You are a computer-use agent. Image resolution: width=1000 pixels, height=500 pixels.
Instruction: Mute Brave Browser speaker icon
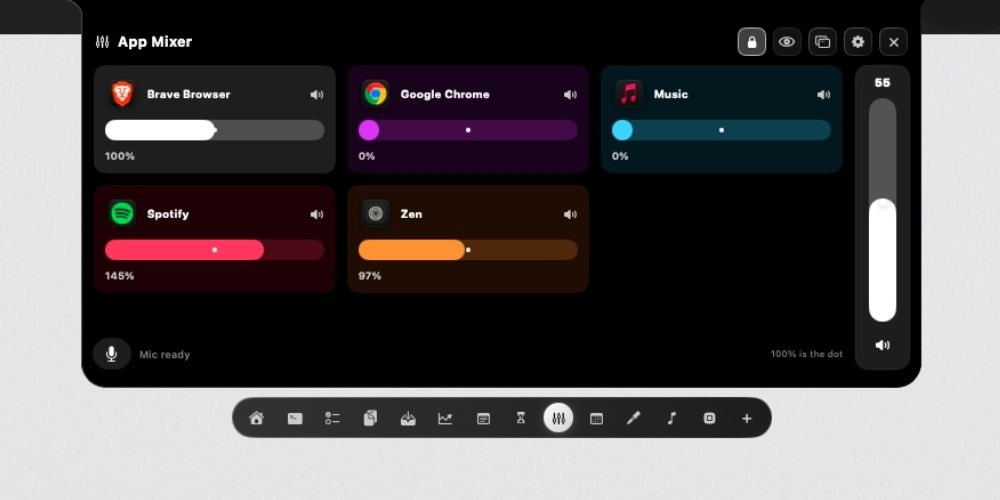[x=317, y=94]
